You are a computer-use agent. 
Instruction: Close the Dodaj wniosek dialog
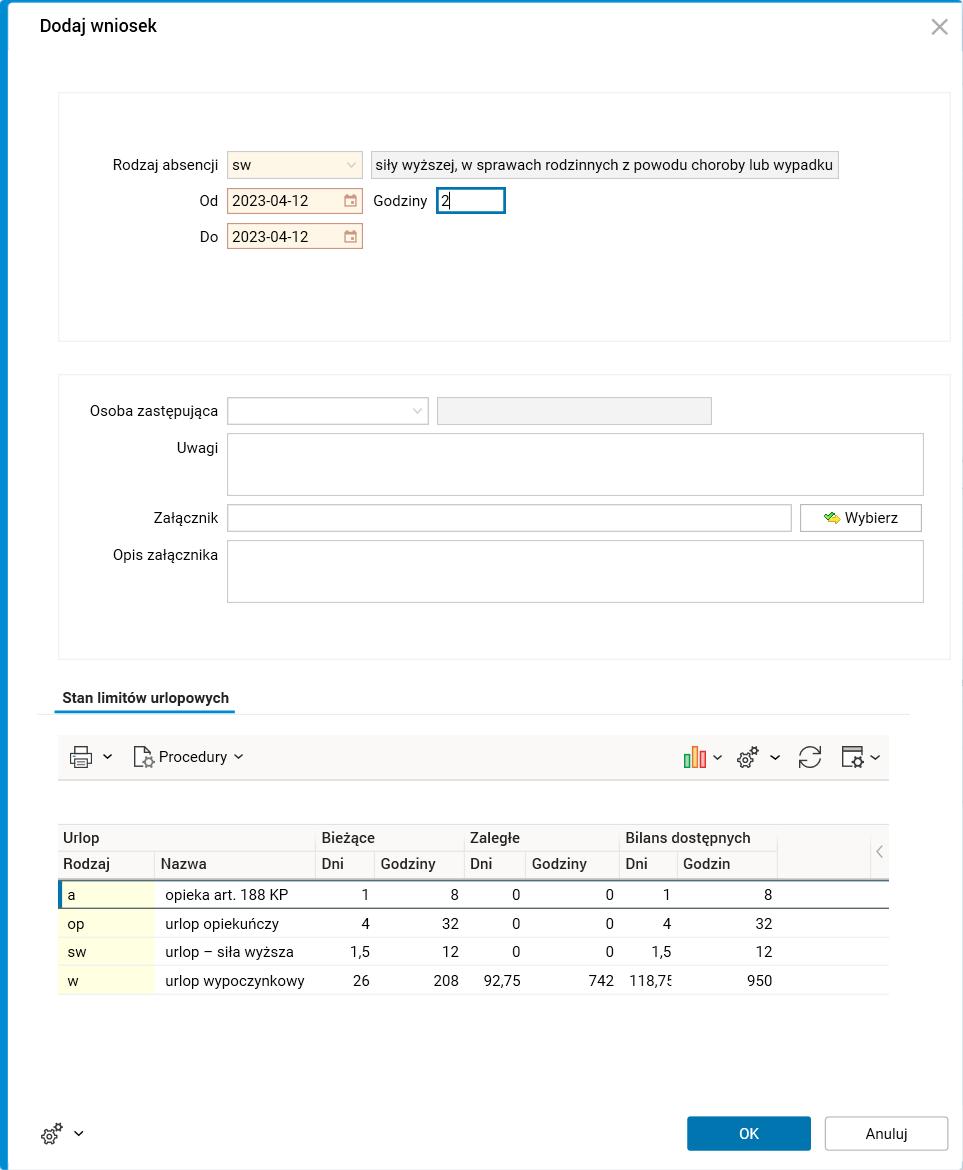click(939, 27)
